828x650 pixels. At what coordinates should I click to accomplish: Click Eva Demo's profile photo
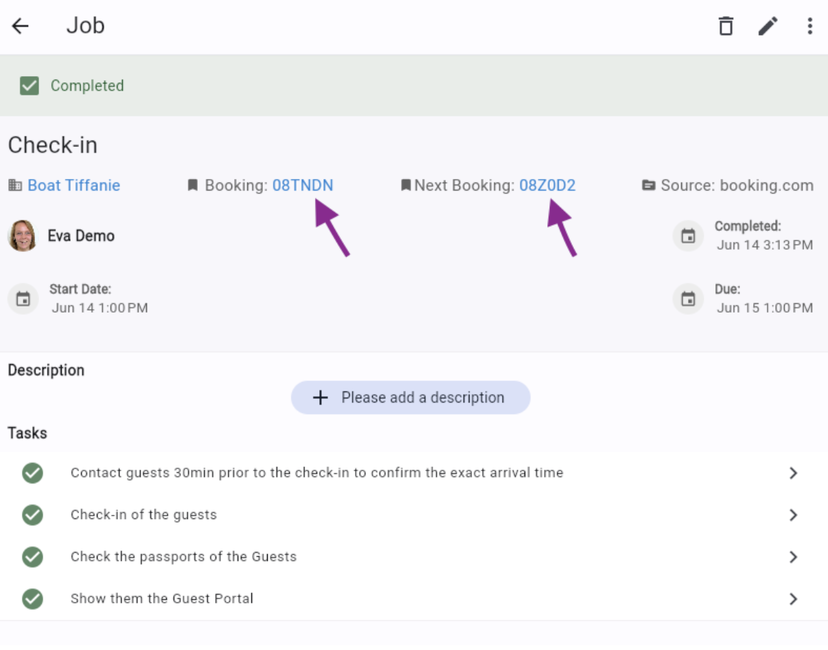22,236
